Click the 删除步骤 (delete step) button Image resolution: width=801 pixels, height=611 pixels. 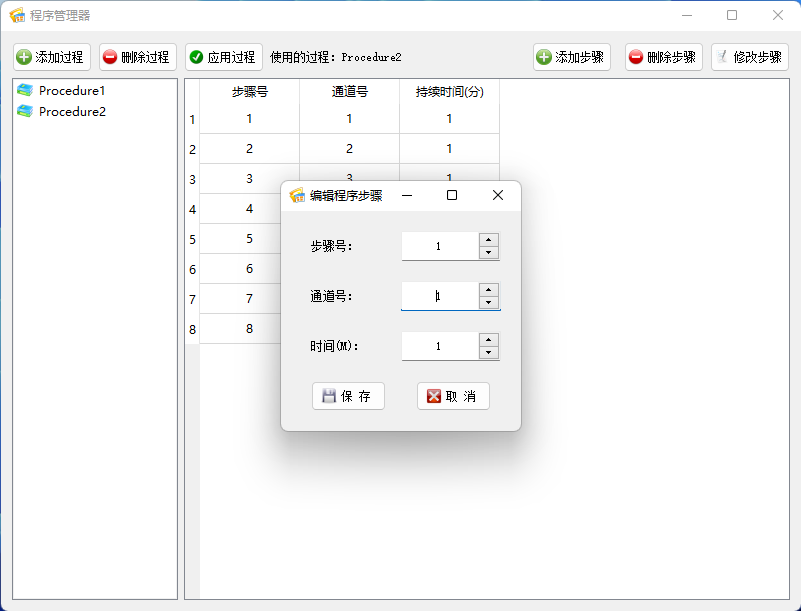(x=664, y=57)
